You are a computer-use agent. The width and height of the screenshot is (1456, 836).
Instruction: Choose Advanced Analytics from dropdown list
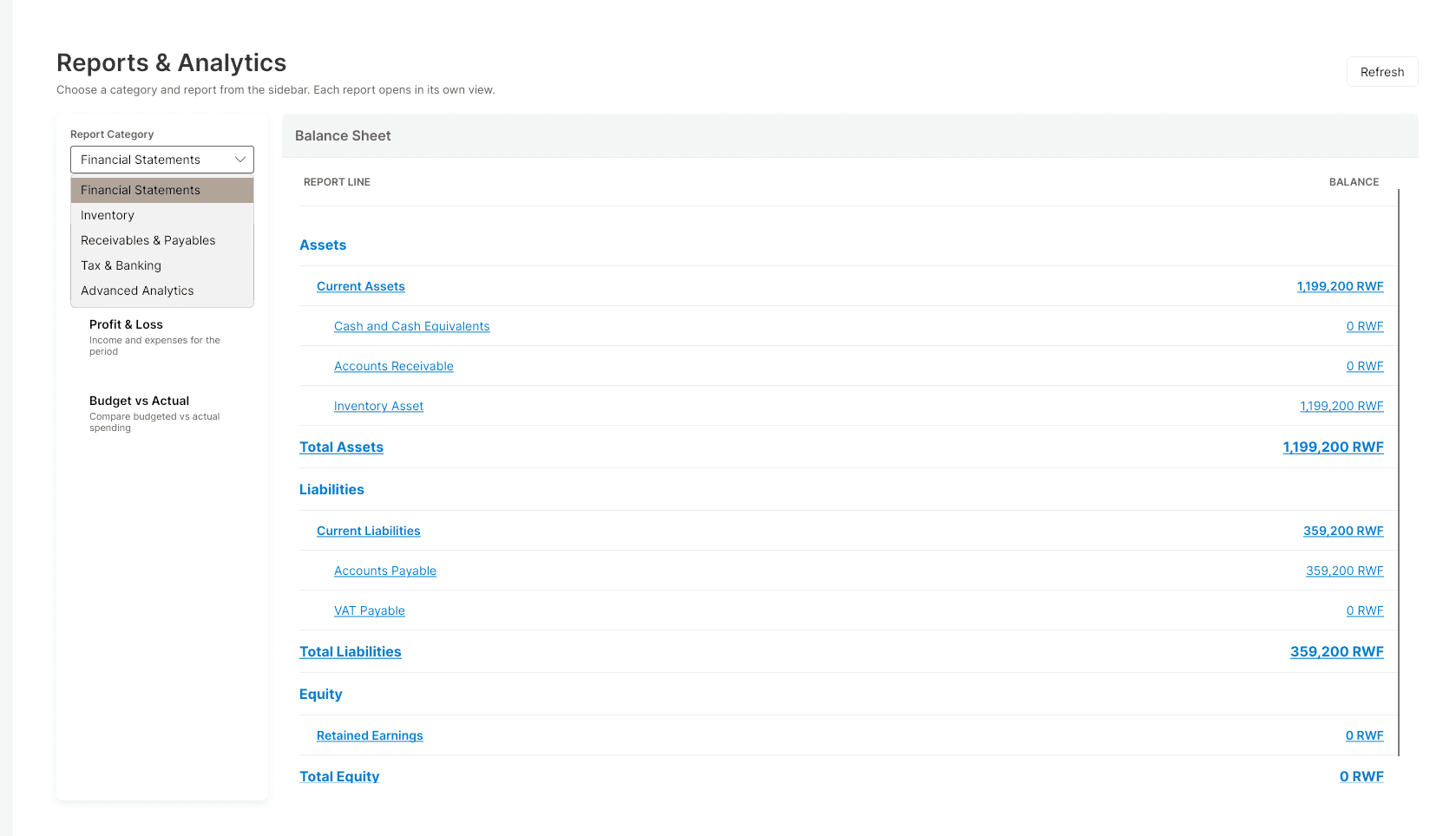(x=162, y=291)
